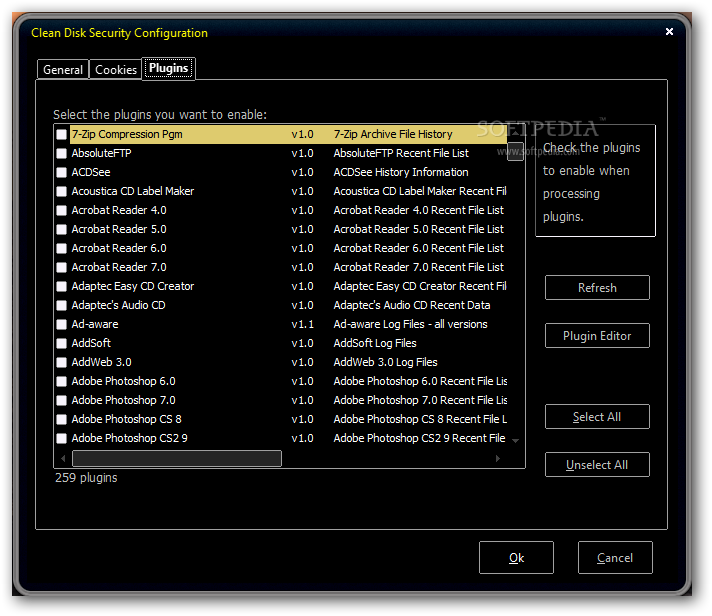Viewport: 712px width, 616px height.
Task: Select 'Acrobat Reader 7.0 Recent File List'
Action: (419, 268)
